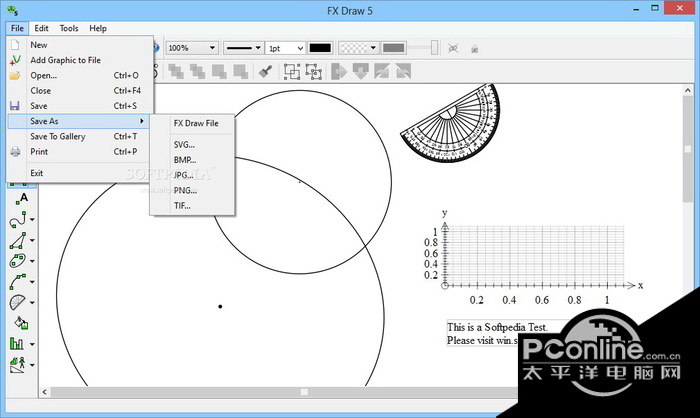
Task: Pick the ellipse drawing tool
Action: (x=18, y=261)
